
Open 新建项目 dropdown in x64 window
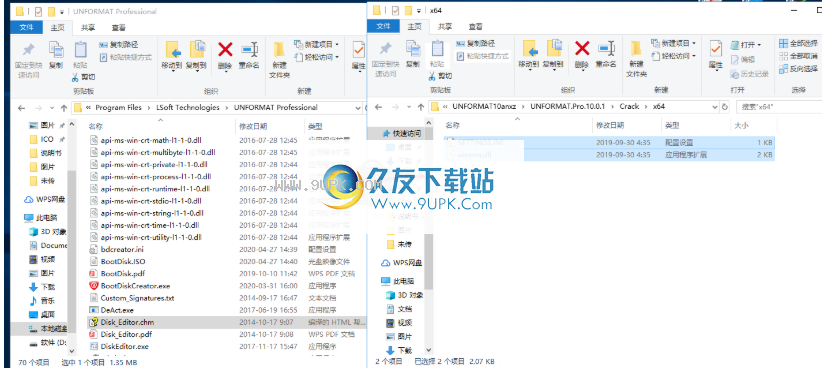coord(673,43)
